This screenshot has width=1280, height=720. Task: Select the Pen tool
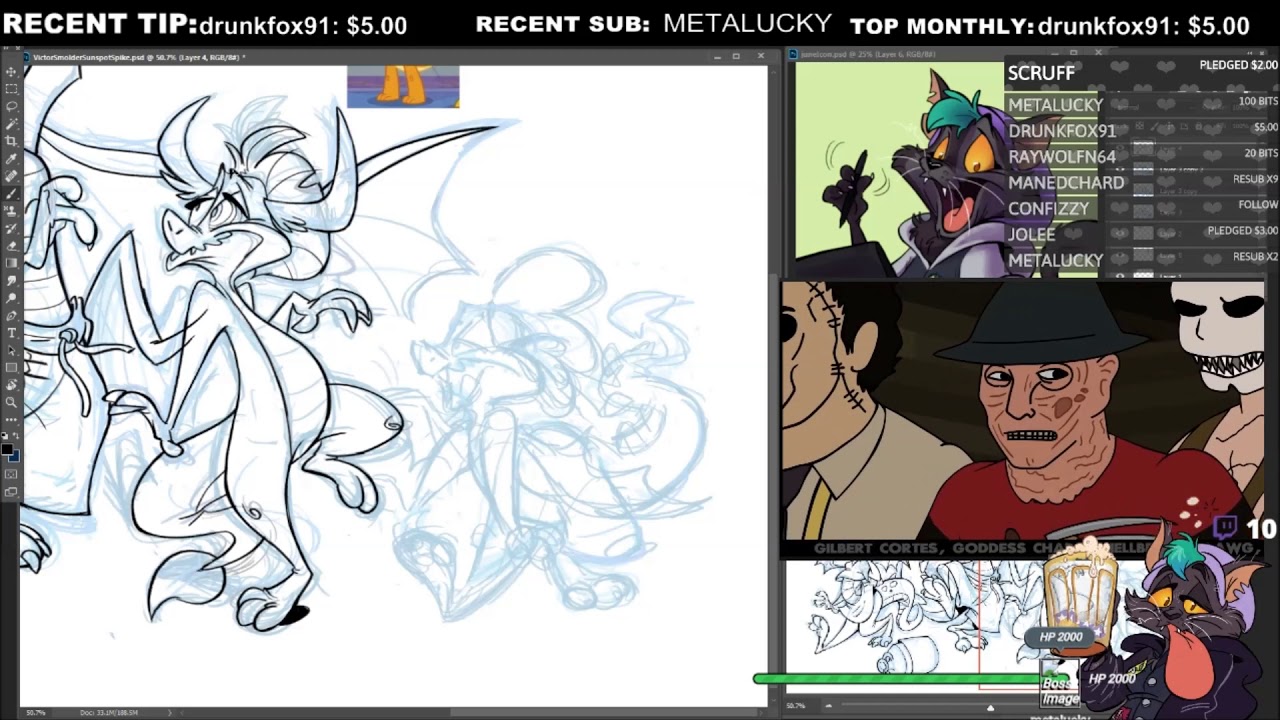(x=11, y=315)
